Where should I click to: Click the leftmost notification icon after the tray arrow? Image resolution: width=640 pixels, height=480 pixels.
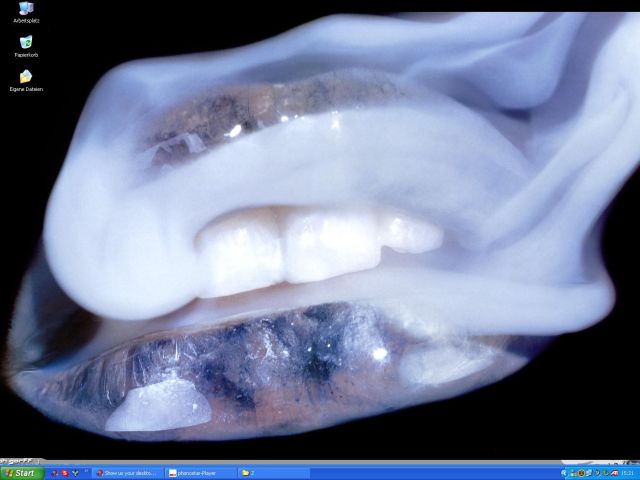click(574, 473)
